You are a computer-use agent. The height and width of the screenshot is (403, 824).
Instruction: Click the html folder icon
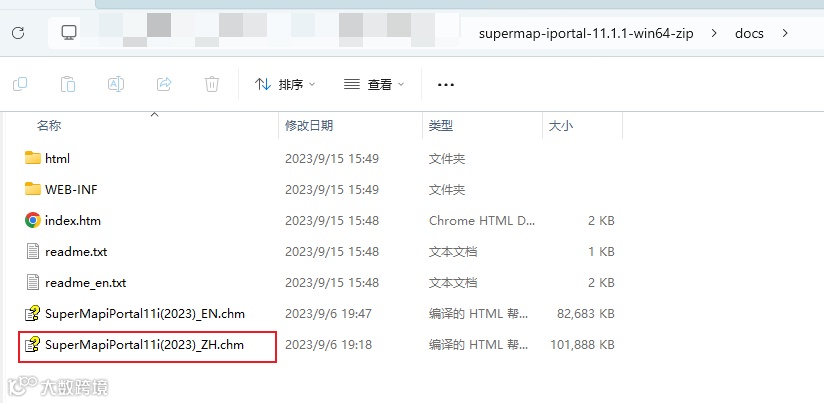33,158
